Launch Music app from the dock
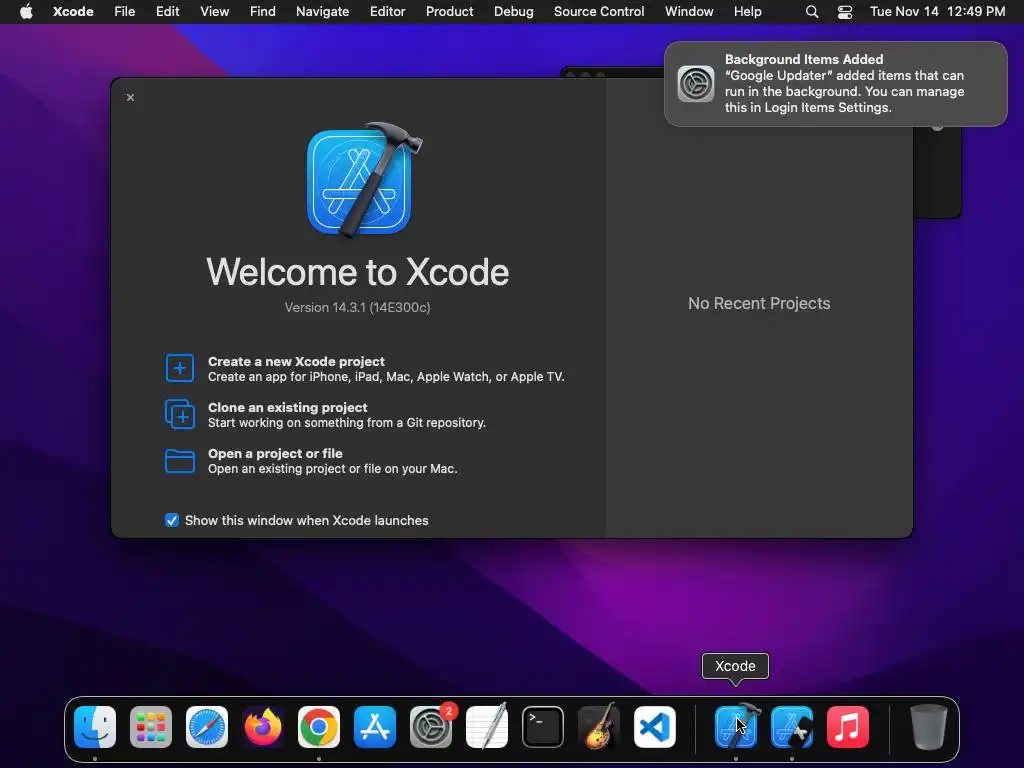This screenshot has width=1024, height=768. pos(848,727)
